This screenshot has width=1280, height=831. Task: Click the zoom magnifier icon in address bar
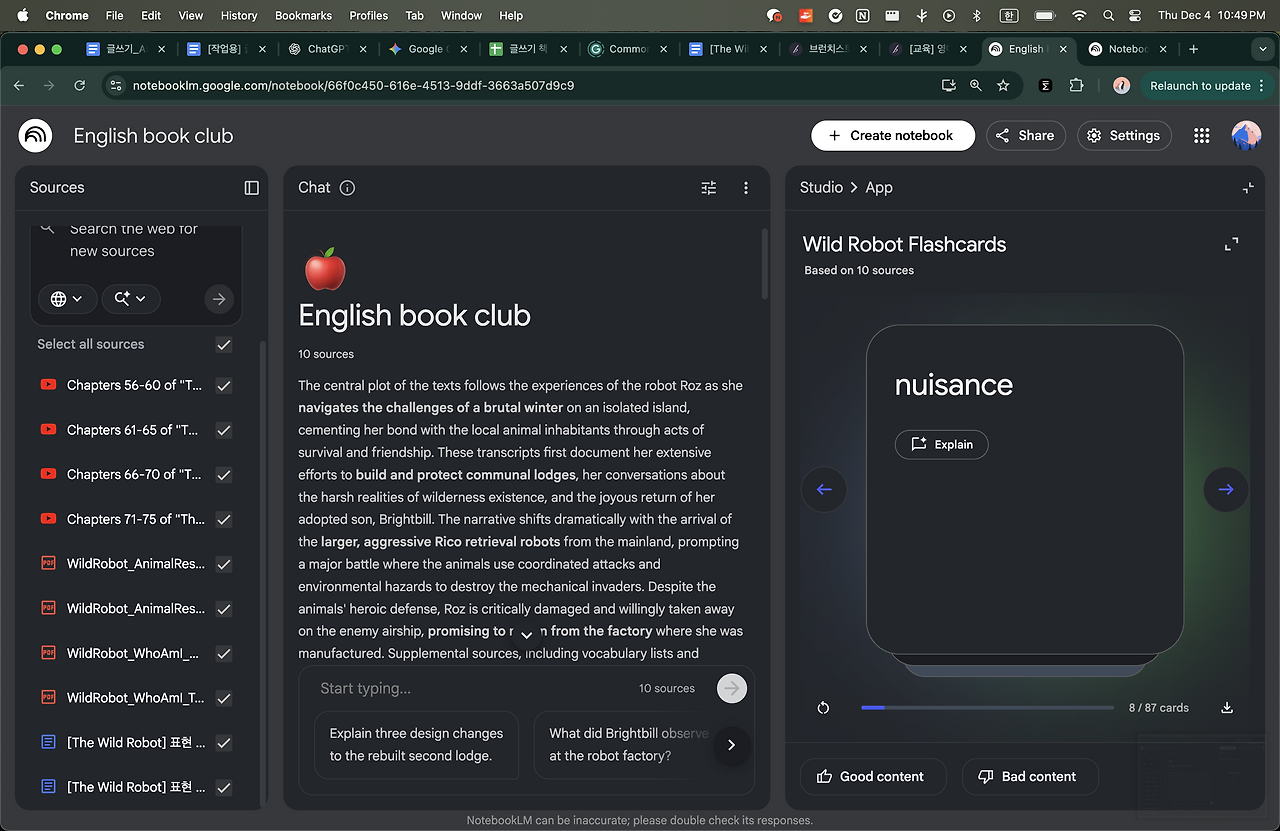(x=976, y=86)
